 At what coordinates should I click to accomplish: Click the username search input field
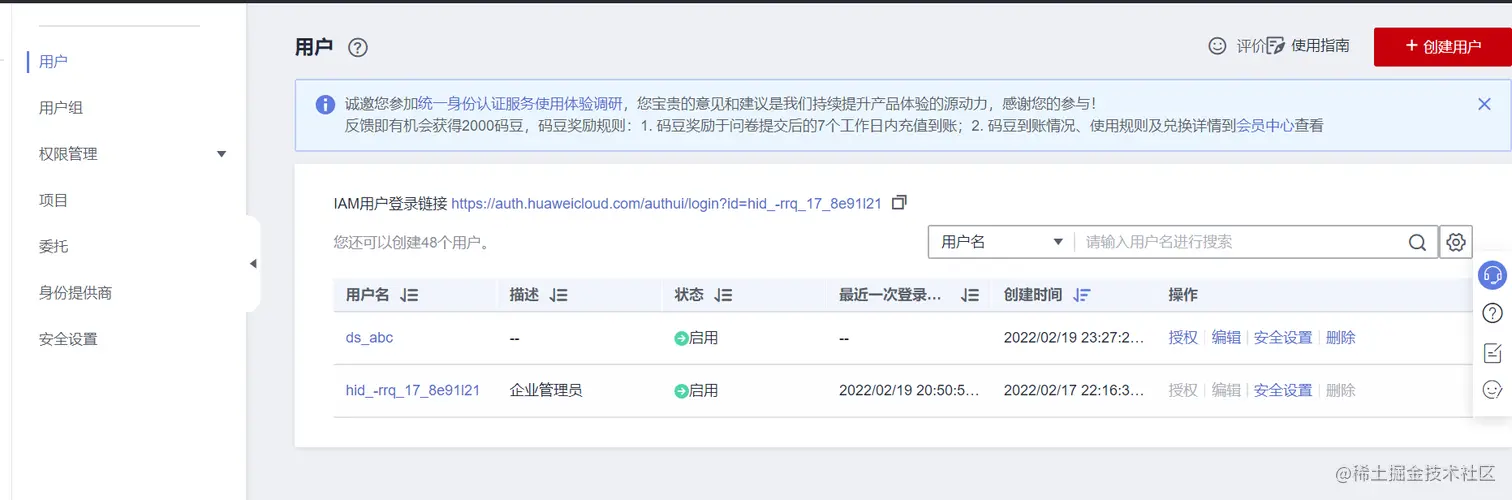click(1240, 242)
